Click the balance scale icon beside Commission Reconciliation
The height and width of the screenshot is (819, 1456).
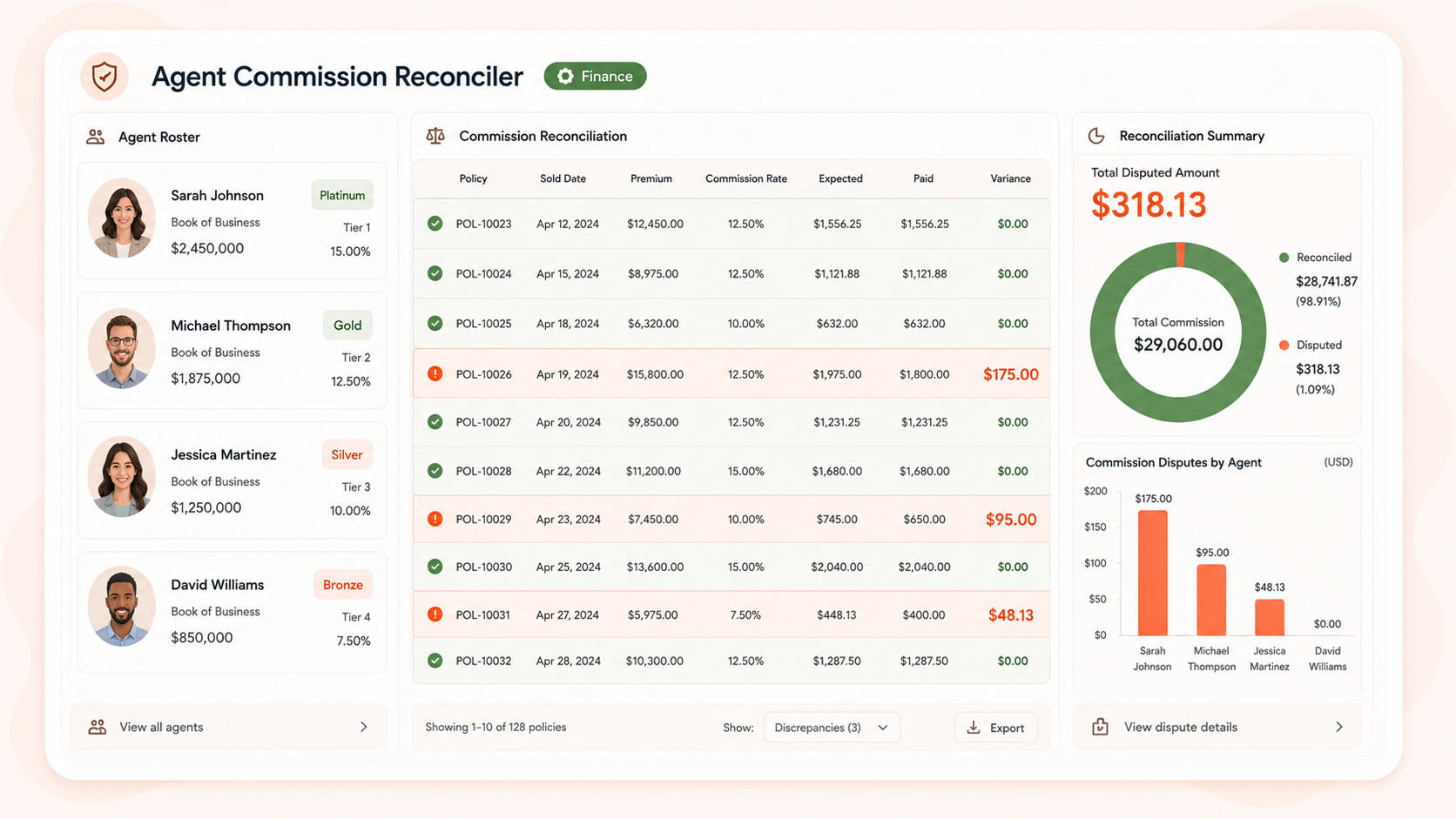(x=435, y=136)
